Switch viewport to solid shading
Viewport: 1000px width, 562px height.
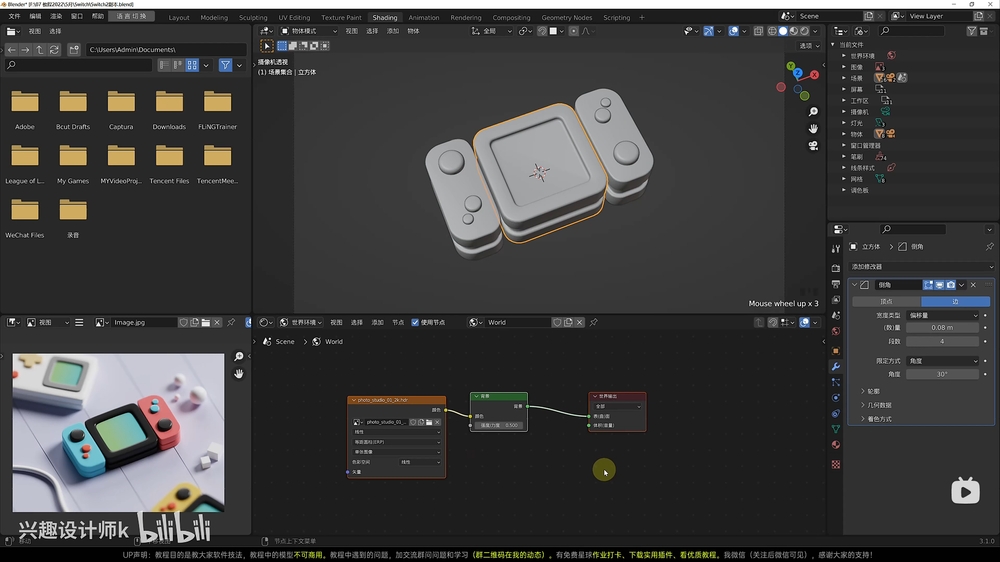[783, 31]
